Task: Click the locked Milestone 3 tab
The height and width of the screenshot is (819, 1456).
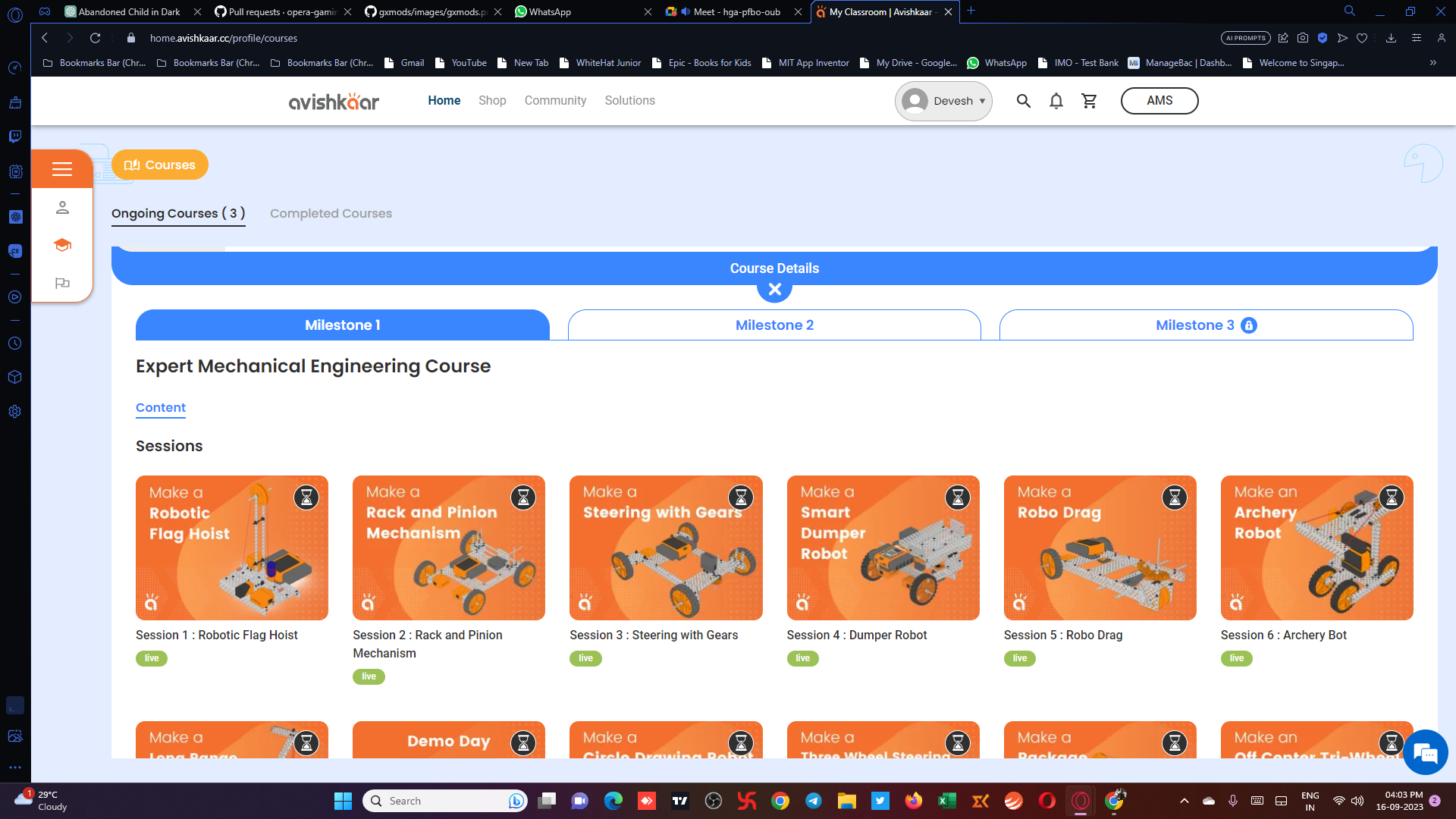Action: pos(1206,325)
